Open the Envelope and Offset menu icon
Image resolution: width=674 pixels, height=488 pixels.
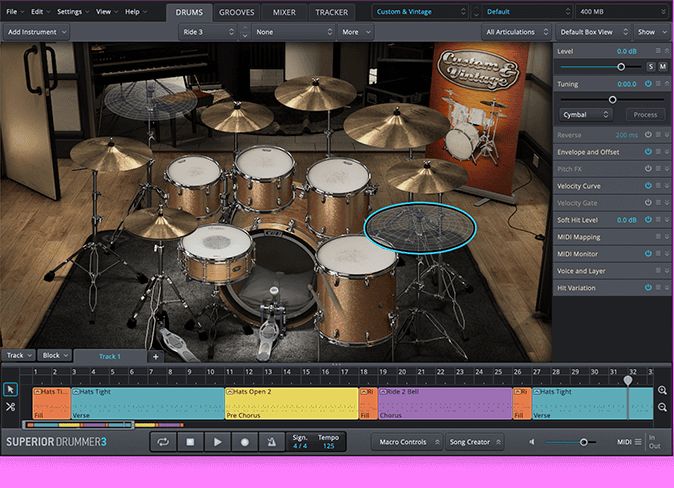(x=658, y=152)
